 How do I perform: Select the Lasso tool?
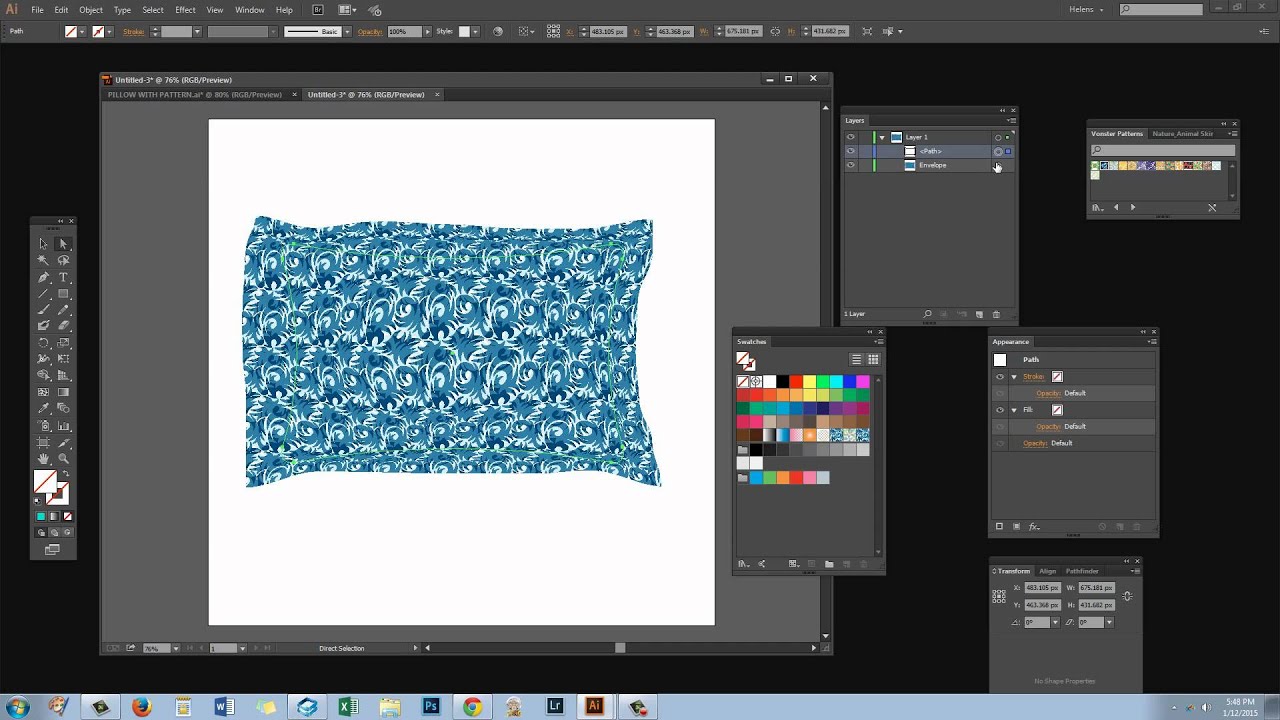63,260
